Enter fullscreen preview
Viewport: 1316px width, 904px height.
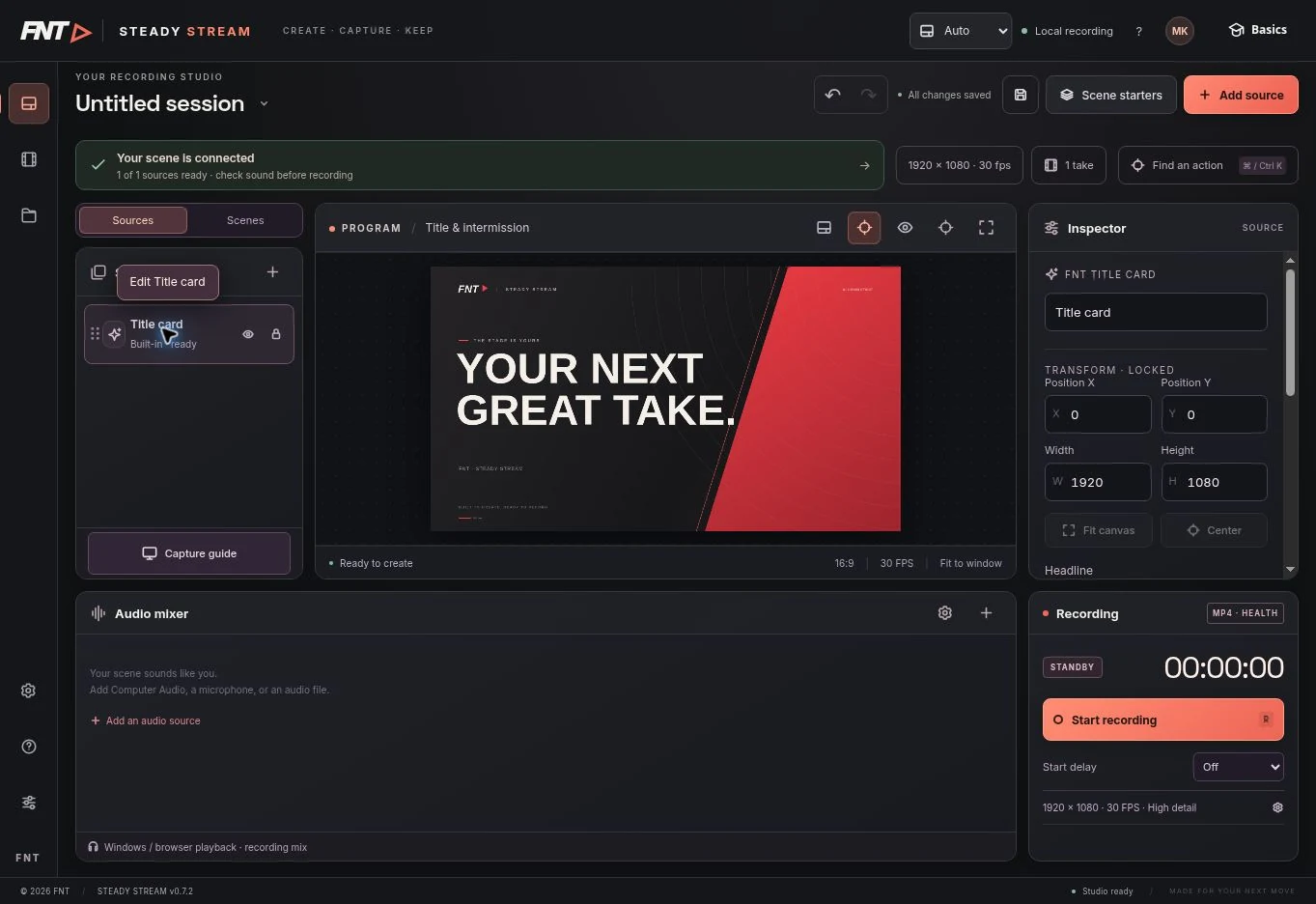pos(986,228)
